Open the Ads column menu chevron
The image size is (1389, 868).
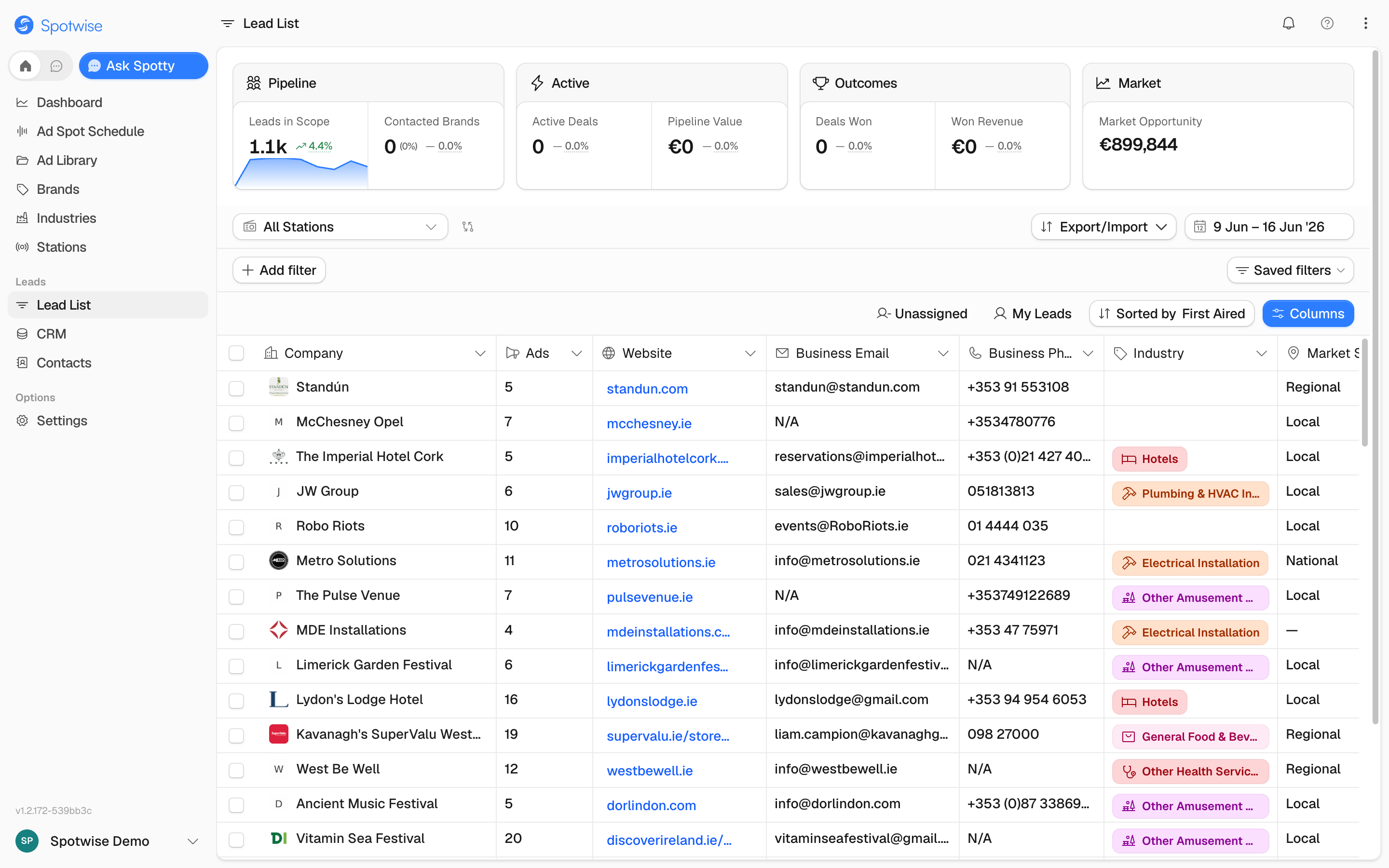point(577,353)
